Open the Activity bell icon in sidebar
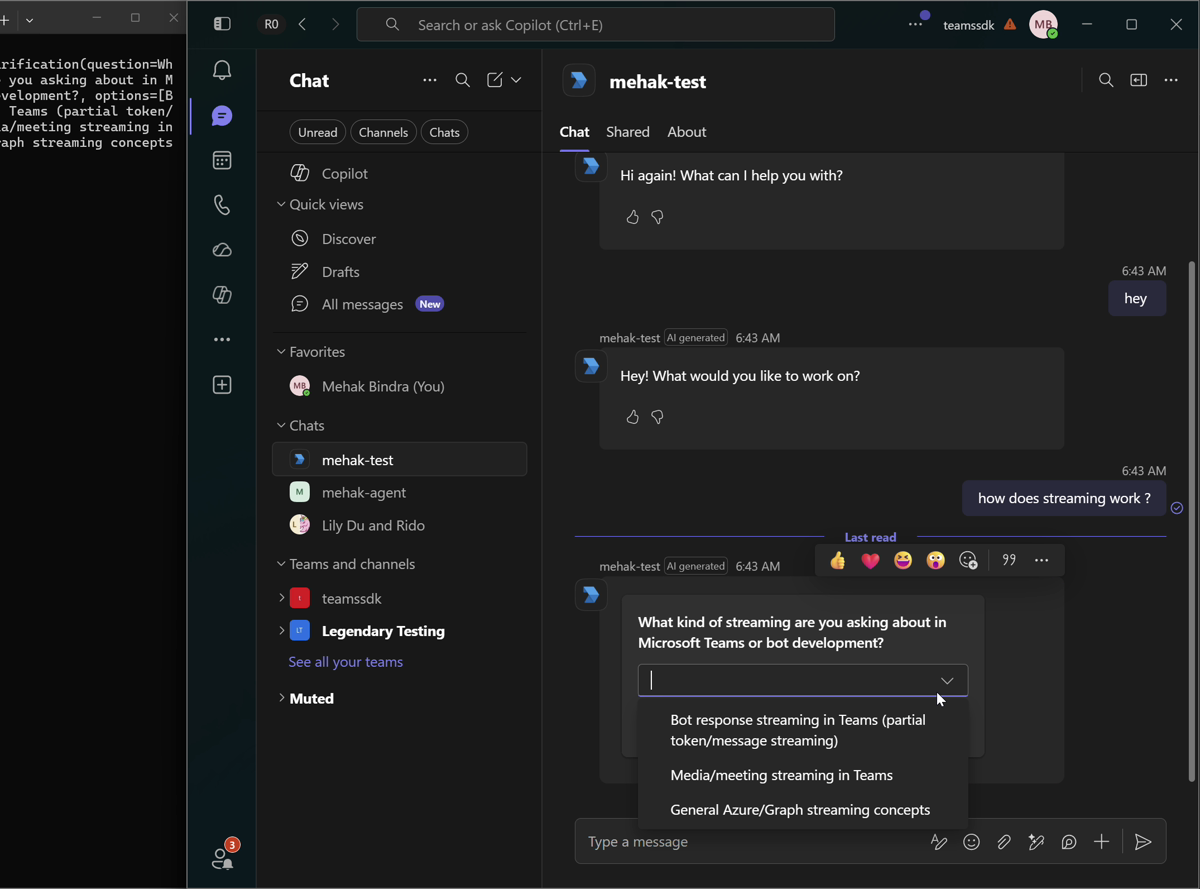 [222, 70]
